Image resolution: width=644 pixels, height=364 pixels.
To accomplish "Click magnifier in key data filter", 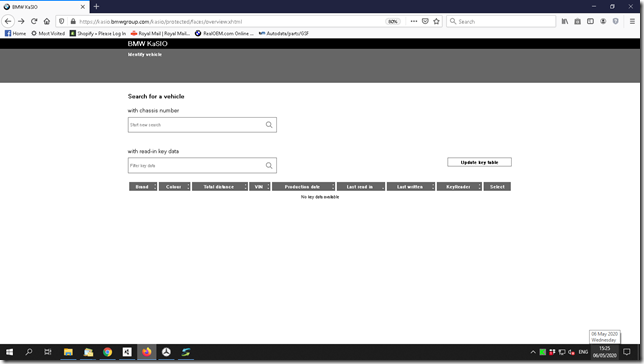I will pos(269,166).
